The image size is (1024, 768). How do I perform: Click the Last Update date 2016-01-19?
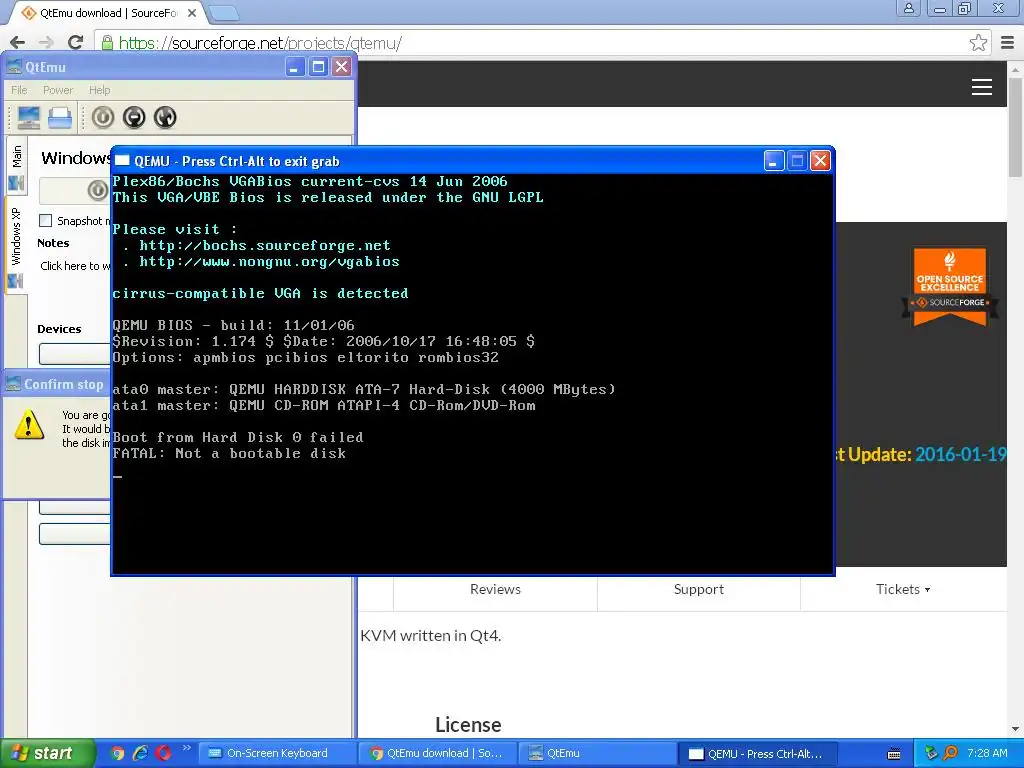[x=961, y=455]
